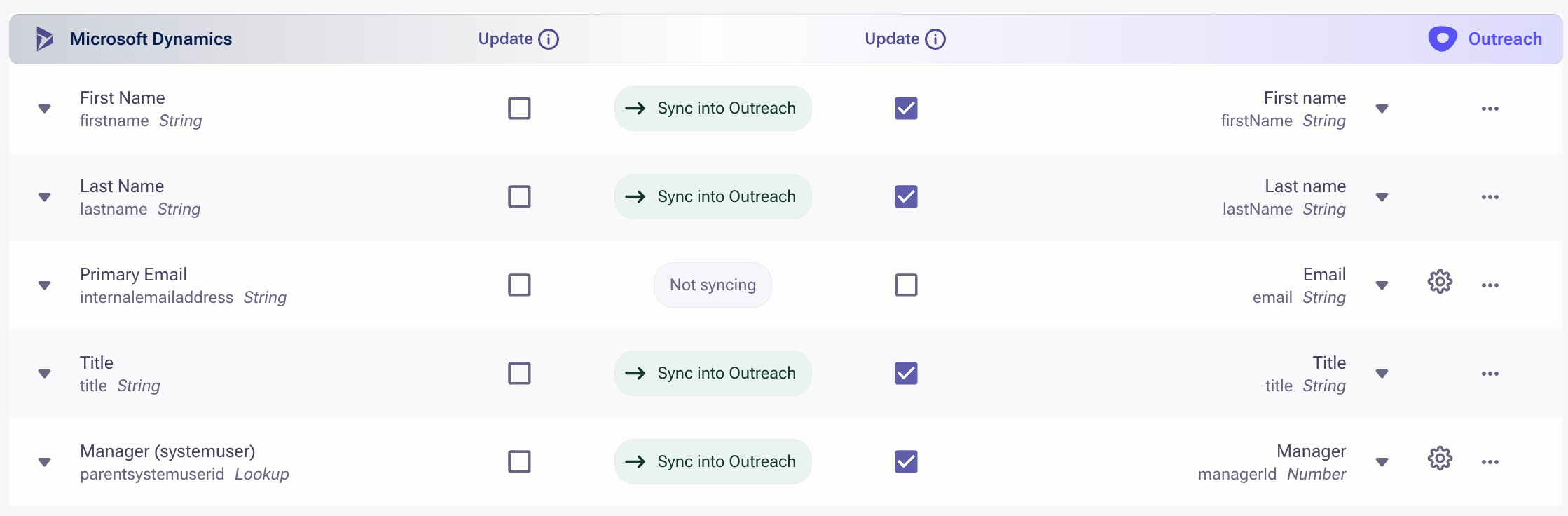This screenshot has height=516, width=1568.
Task: Expand Dynamics field dropdown for Manager (systemuser)
Action: pos(44,462)
